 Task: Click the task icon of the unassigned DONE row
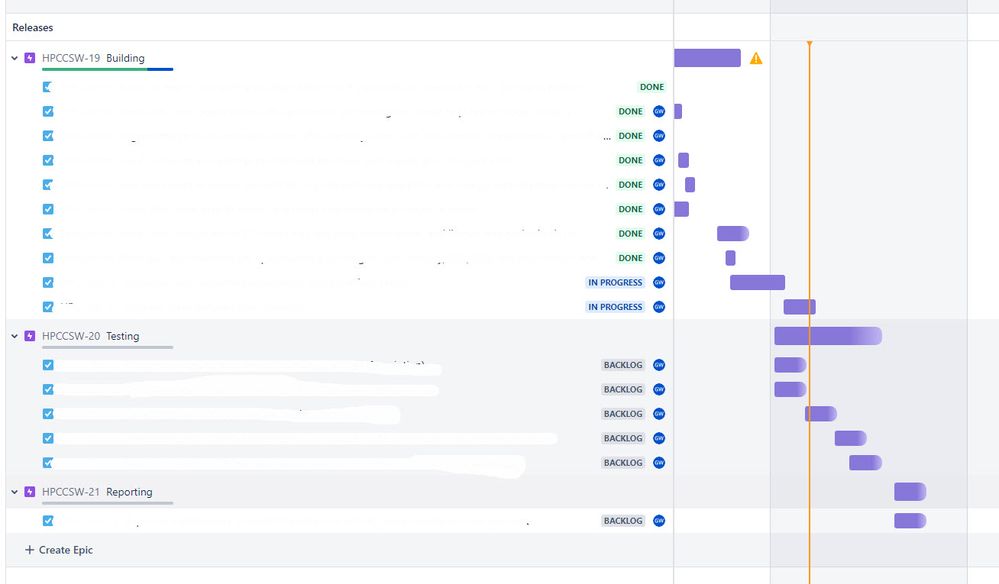click(48, 87)
